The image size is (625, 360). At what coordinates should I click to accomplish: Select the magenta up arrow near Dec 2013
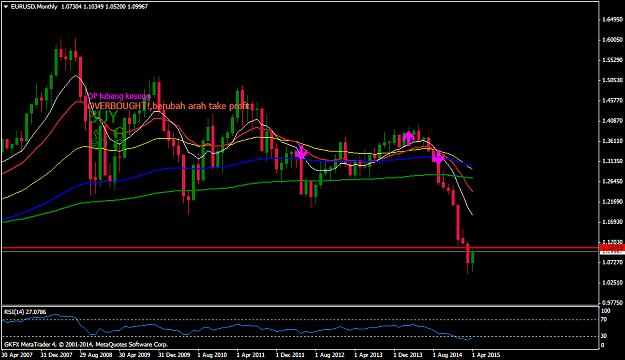click(409, 138)
